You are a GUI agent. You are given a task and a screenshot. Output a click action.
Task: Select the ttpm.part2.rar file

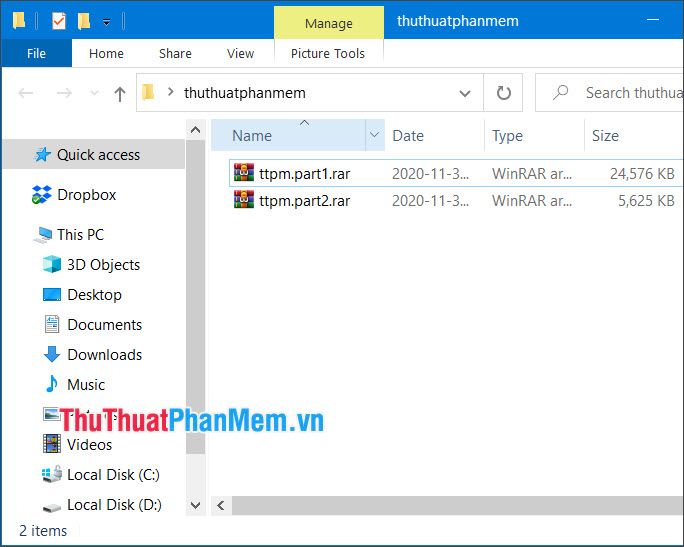456,200
